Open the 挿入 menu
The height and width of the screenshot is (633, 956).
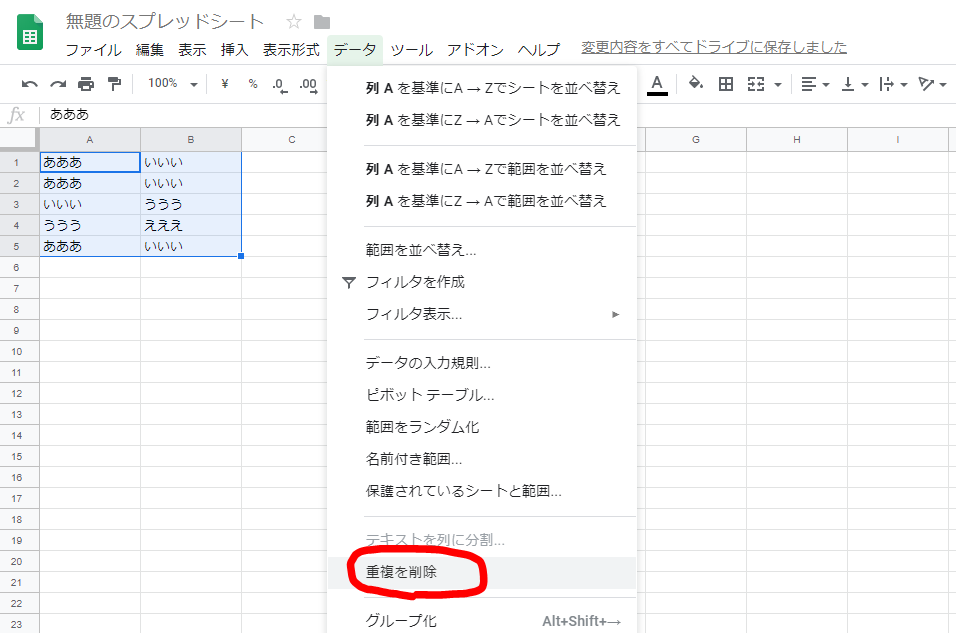pos(235,50)
